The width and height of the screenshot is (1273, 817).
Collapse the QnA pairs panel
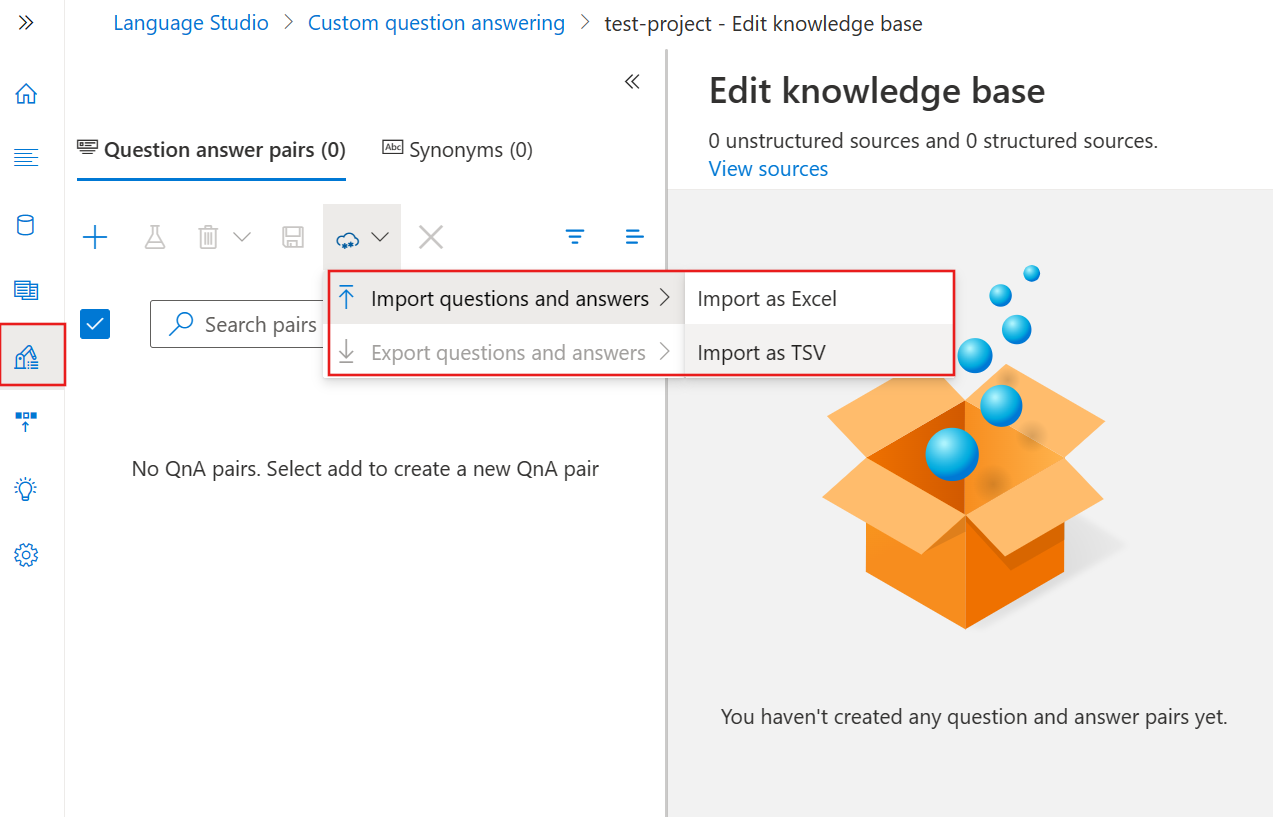[632, 82]
